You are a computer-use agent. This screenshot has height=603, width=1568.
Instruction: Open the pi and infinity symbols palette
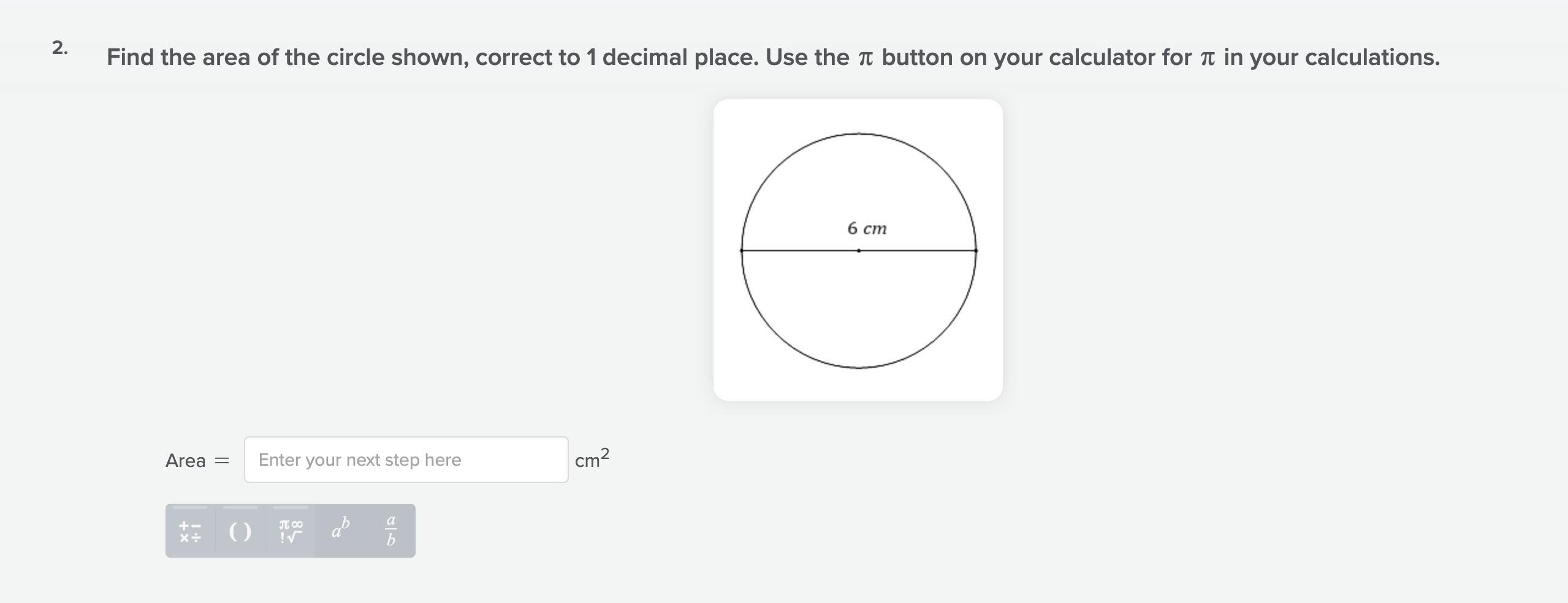point(291,531)
